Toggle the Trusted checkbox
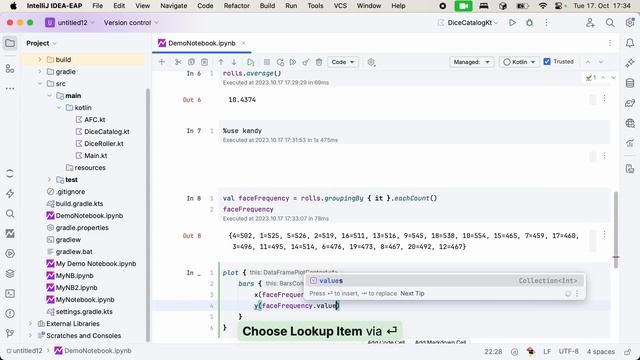This screenshot has width=640, height=360. pyautogui.click(x=547, y=62)
